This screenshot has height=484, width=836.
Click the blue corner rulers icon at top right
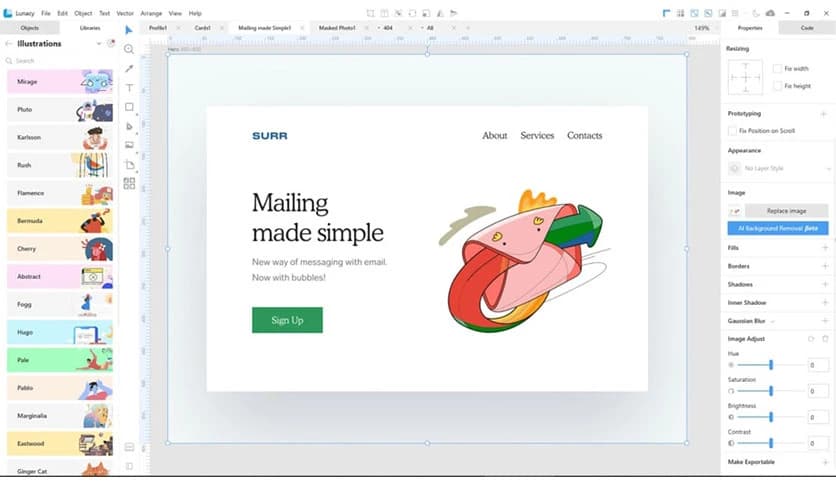pyautogui.click(x=666, y=13)
